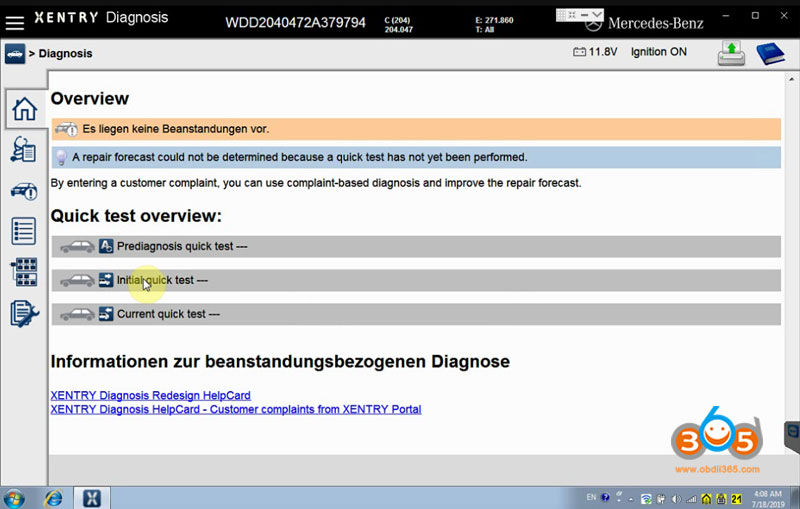Click the yellow house tray icon

(x=706, y=499)
